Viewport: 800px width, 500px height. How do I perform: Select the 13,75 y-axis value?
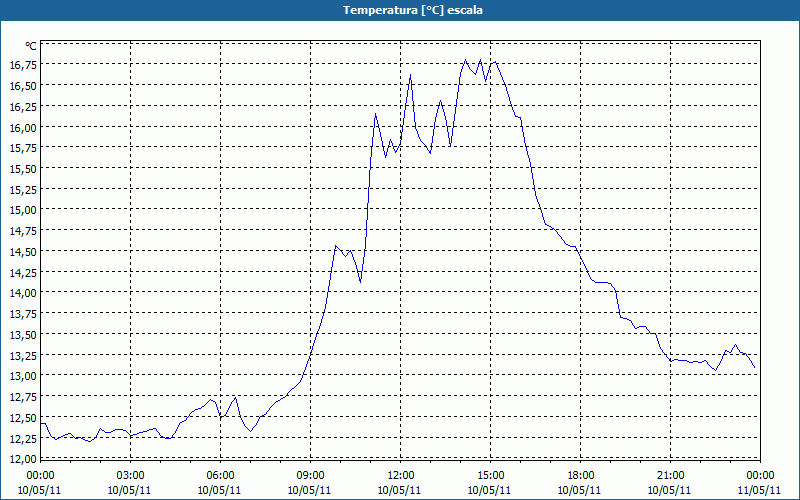[x=23, y=314]
